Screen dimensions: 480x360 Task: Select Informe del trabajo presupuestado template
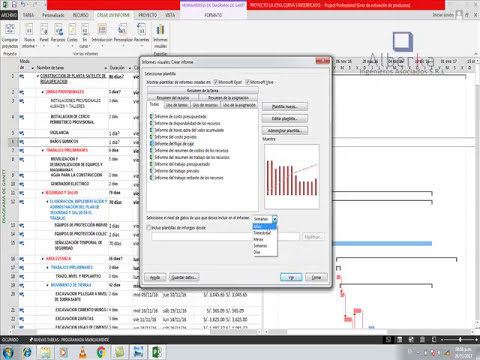click(182, 164)
